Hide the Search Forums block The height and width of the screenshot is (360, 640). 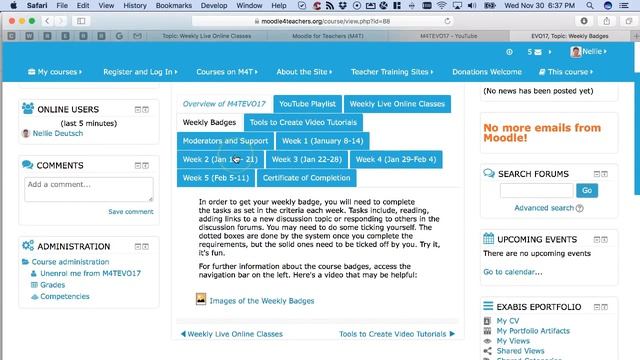point(597,174)
